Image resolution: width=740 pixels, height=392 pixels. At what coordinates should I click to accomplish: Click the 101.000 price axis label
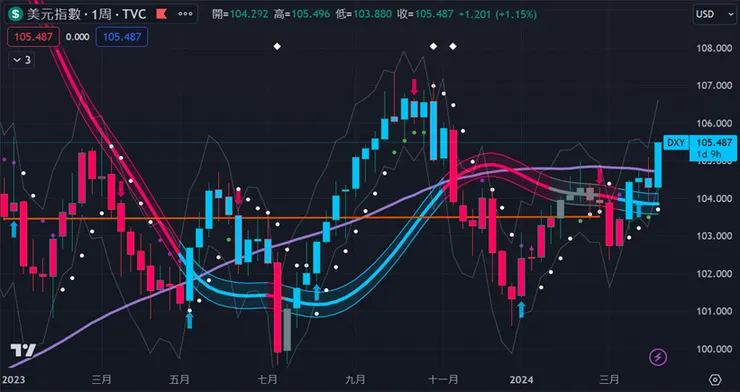[x=714, y=311]
